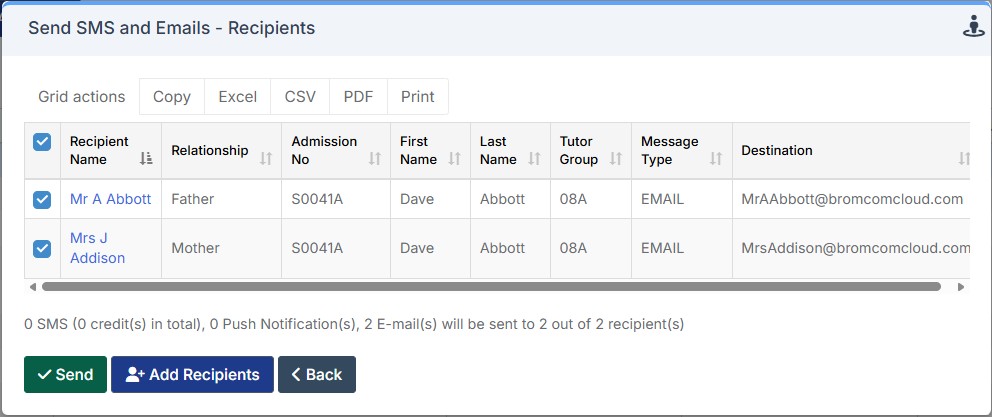The height and width of the screenshot is (417, 992).
Task: Click Add Recipients button
Action: tap(192, 375)
